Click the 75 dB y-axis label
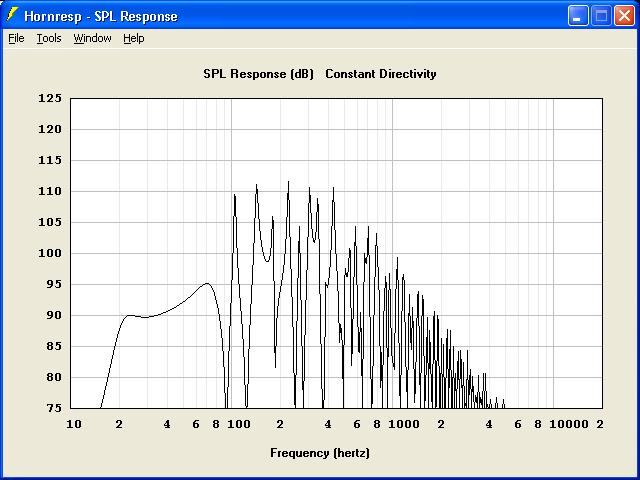 click(54, 409)
